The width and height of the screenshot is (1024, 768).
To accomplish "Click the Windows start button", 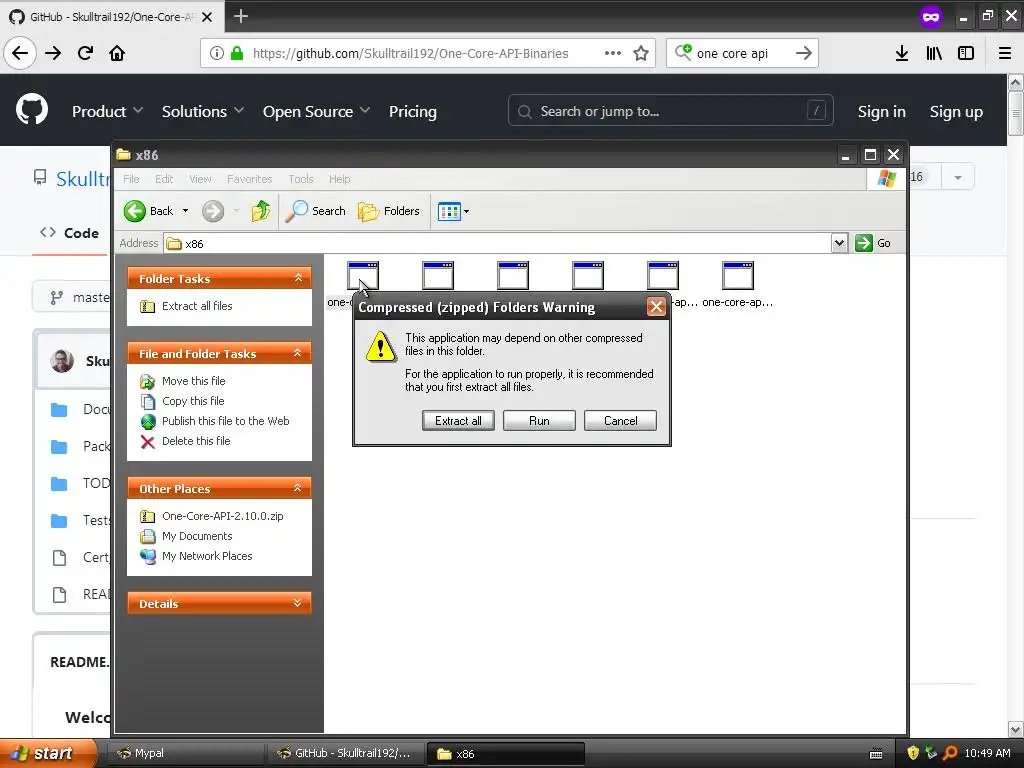I will point(48,753).
